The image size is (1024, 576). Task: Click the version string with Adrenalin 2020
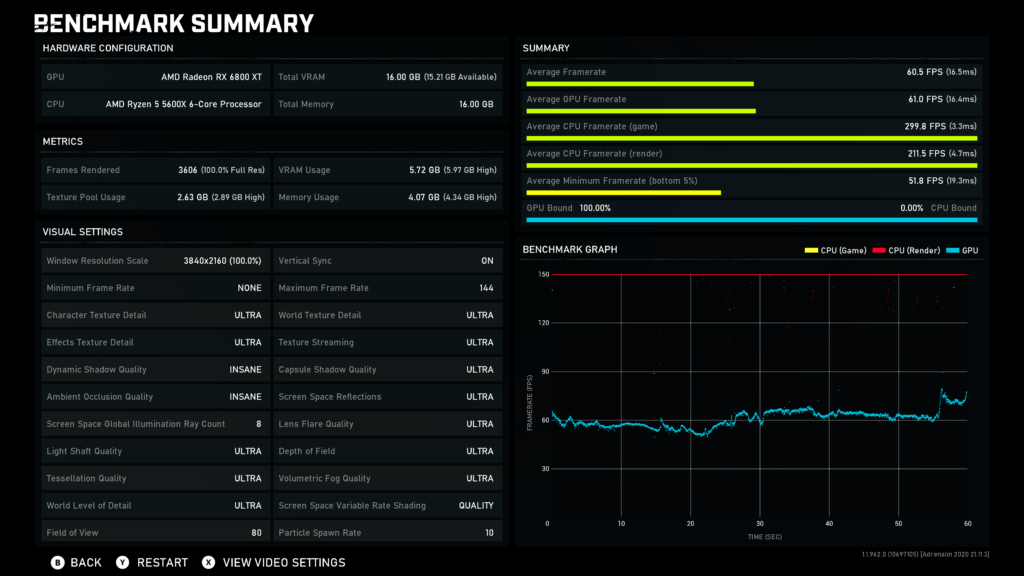point(925,554)
